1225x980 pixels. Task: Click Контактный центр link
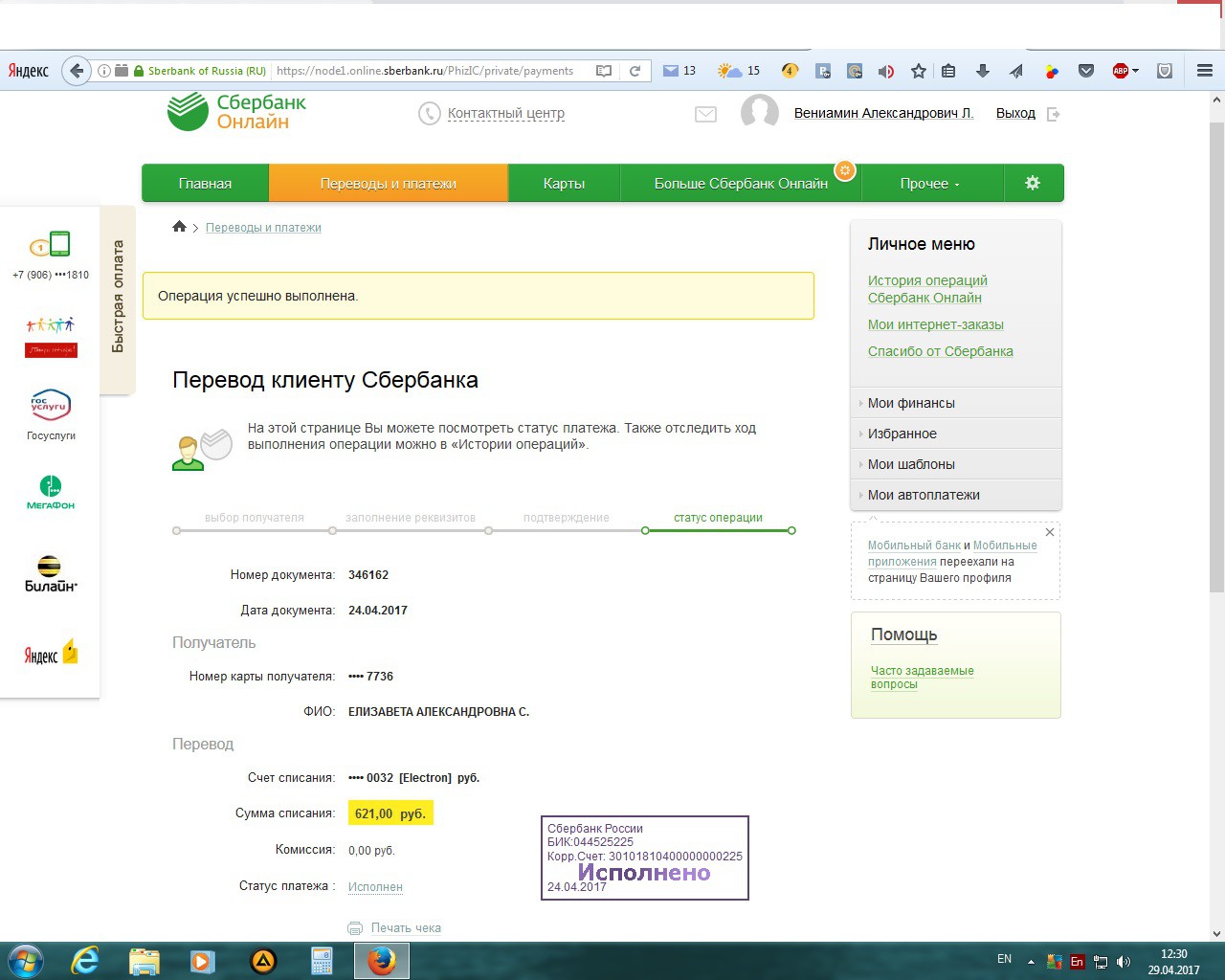coord(505,113)
